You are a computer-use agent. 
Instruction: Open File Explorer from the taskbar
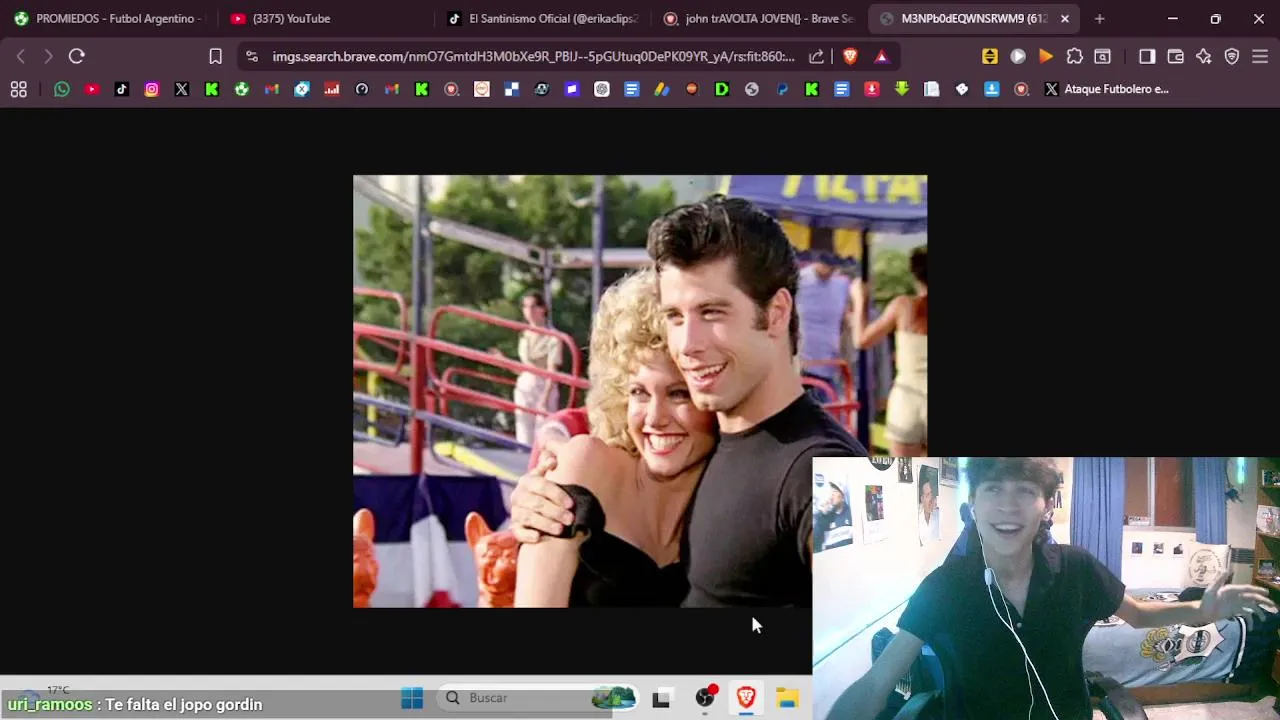(x=787, y=698)
